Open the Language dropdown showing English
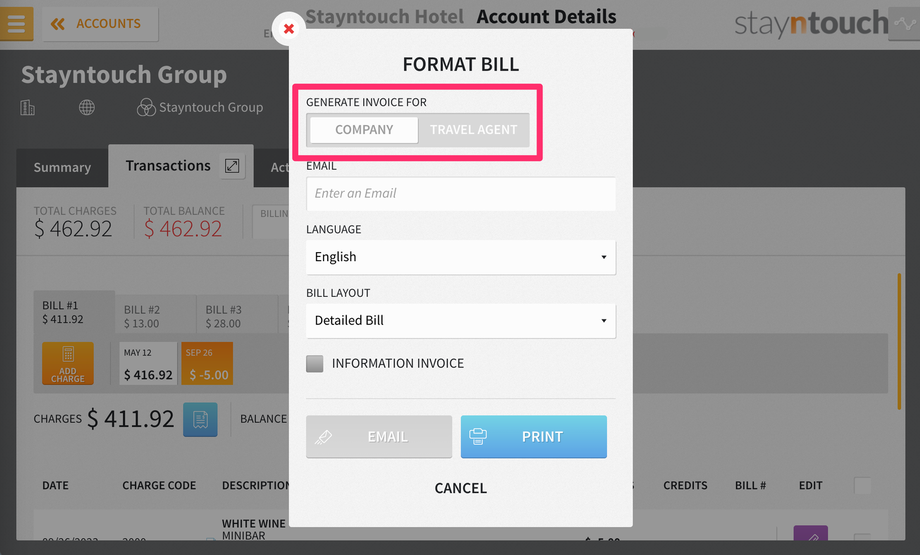The image size is (920, 555). 461,257
